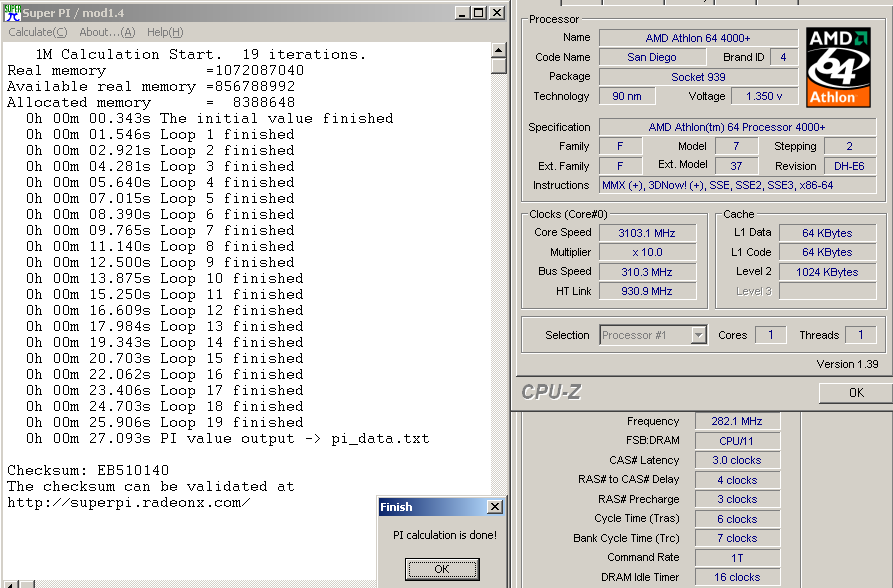
Task: Expand the Processor #1 selection dropdown
Action: pyautogui.click(x=699, y=335)
